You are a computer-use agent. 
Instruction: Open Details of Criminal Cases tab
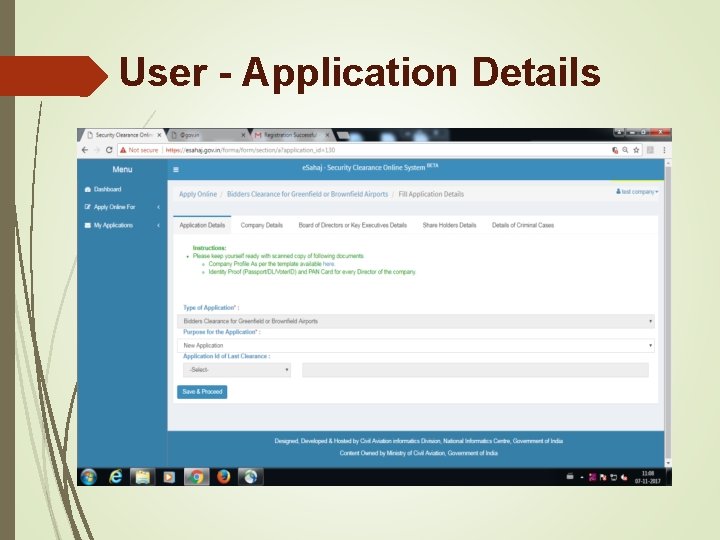[523, 225]
